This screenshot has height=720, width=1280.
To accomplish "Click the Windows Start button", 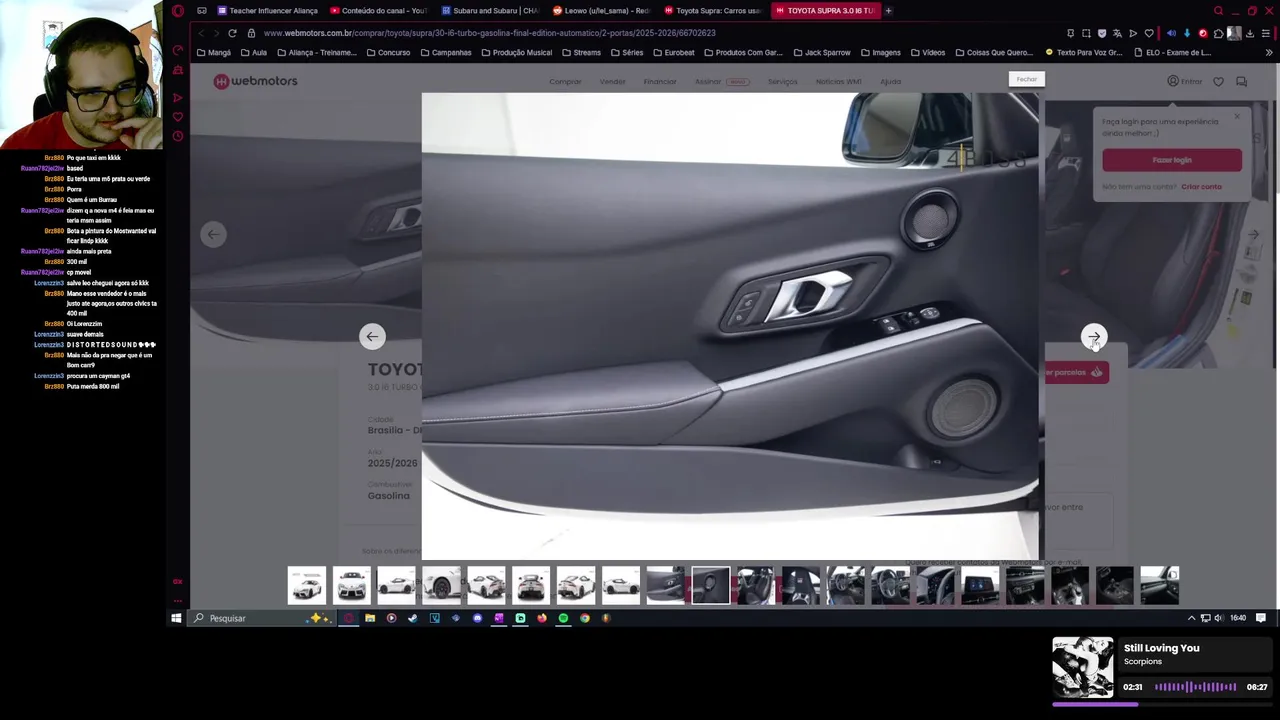I will 176,618.
